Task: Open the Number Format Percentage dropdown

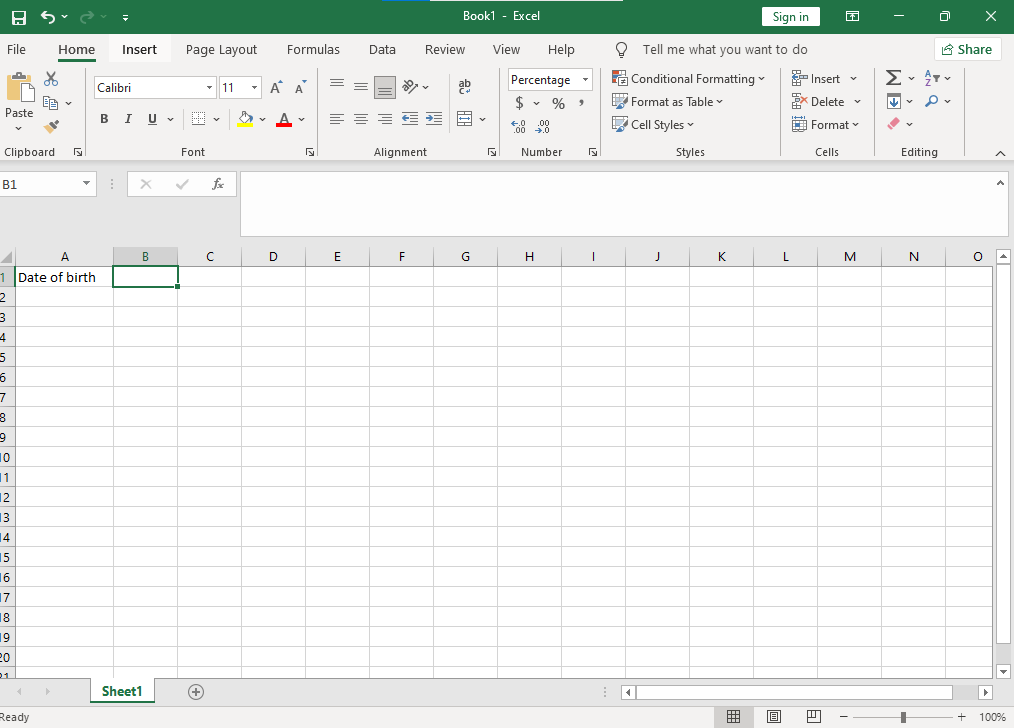Action: (x=585, y=80)
